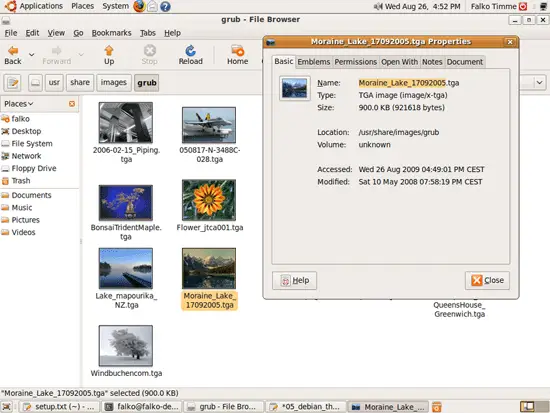The height and width of the screenshot is (413, 550).
Task: Switch to the Permissions tab
Action: click(355, 62)
